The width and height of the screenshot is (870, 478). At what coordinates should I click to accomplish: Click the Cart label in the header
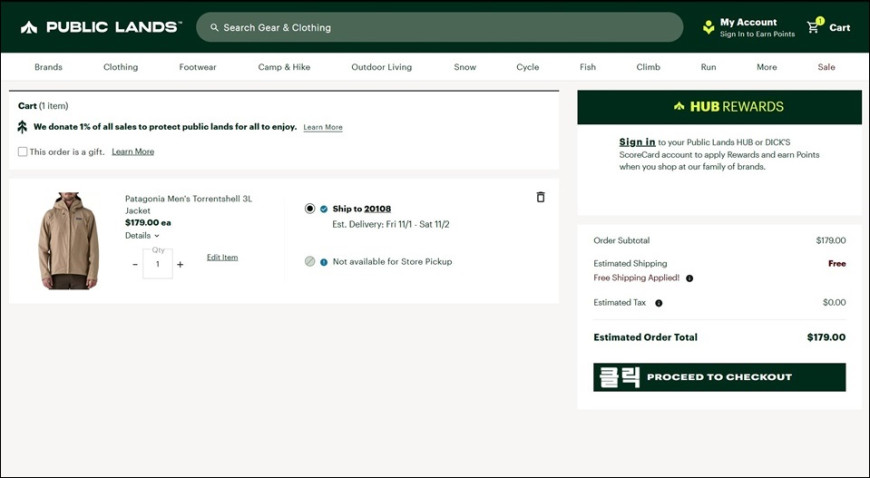[x=839, y=28]
